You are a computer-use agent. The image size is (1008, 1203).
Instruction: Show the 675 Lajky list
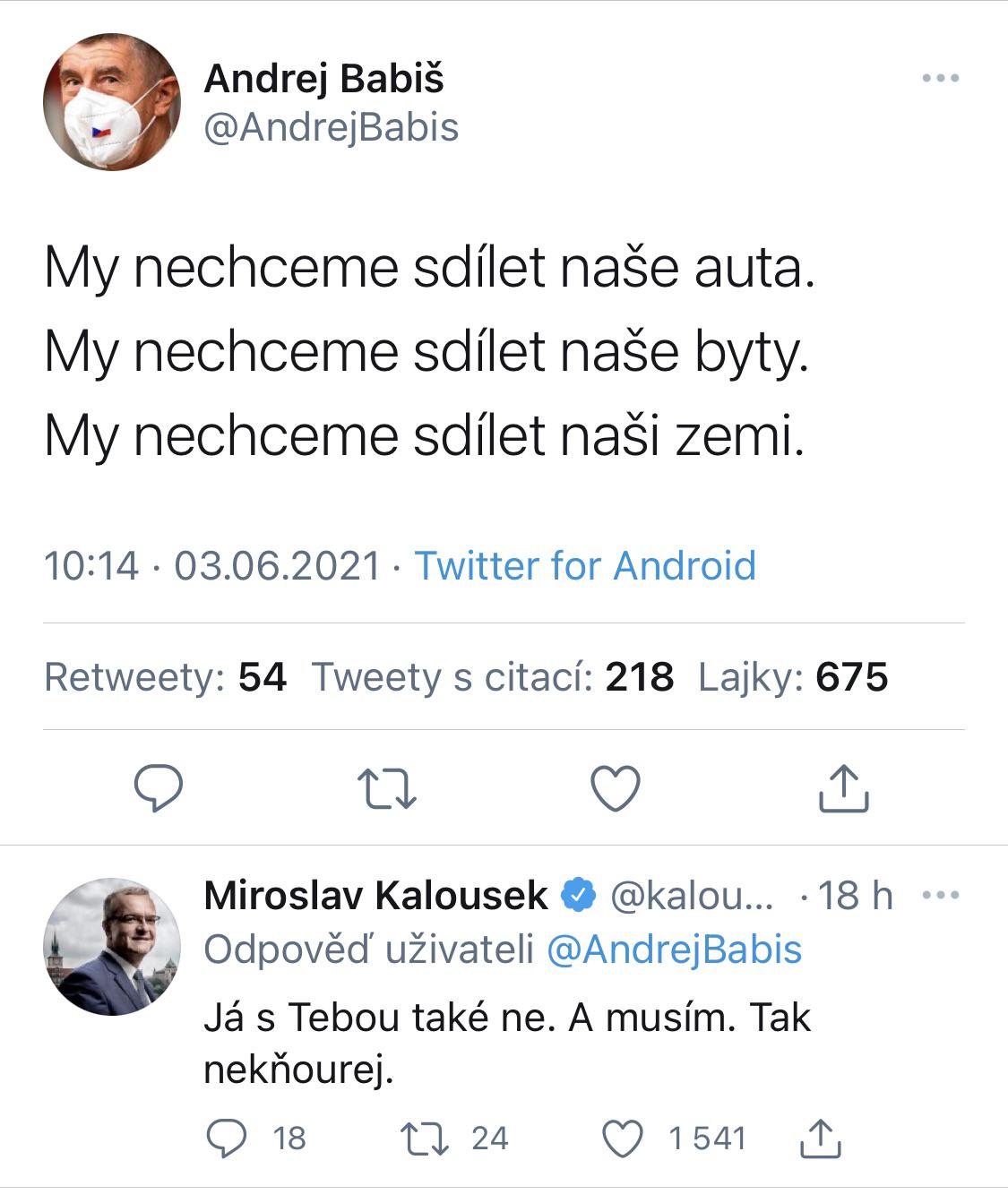(x=793, y=677)
